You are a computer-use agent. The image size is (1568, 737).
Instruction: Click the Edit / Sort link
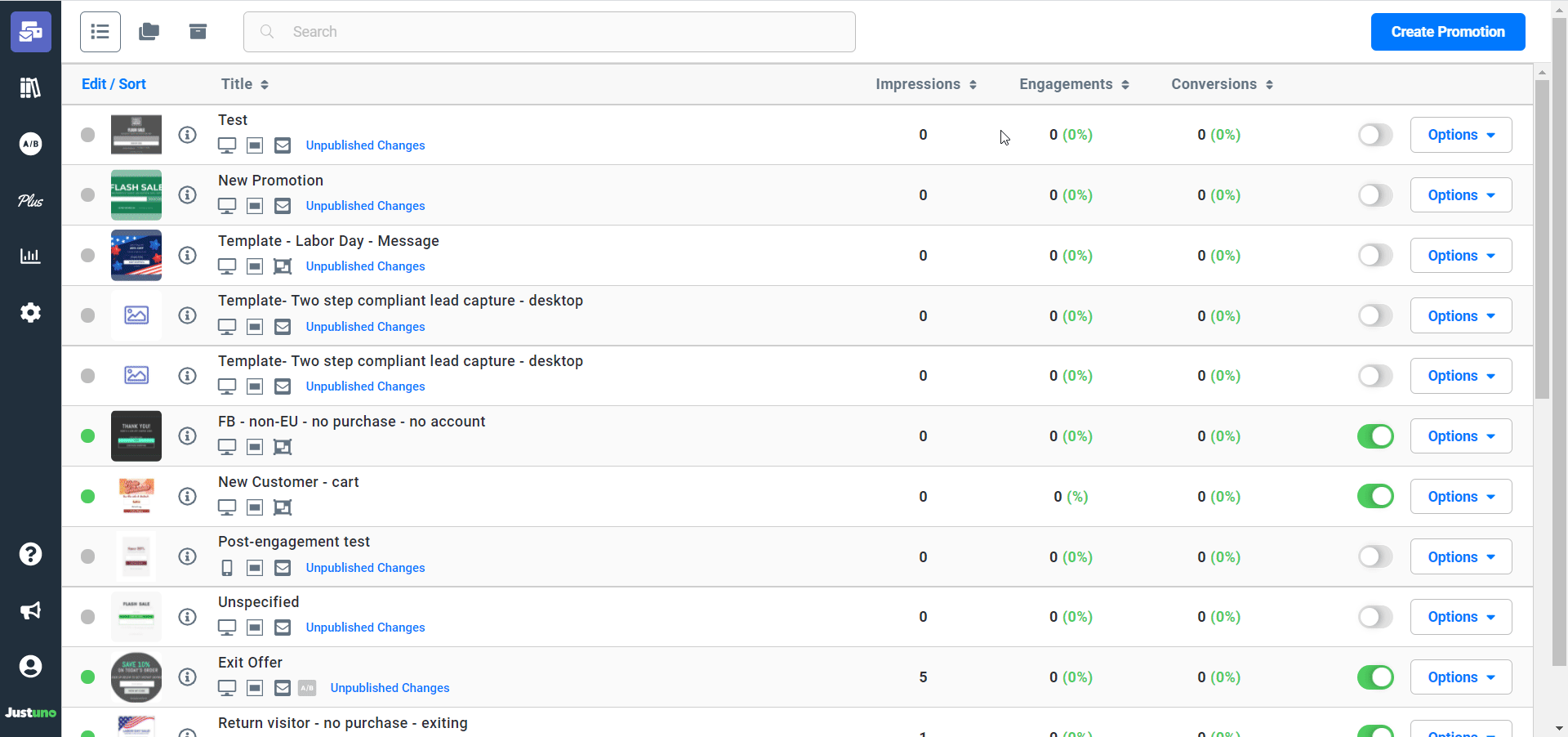point(114,84)
